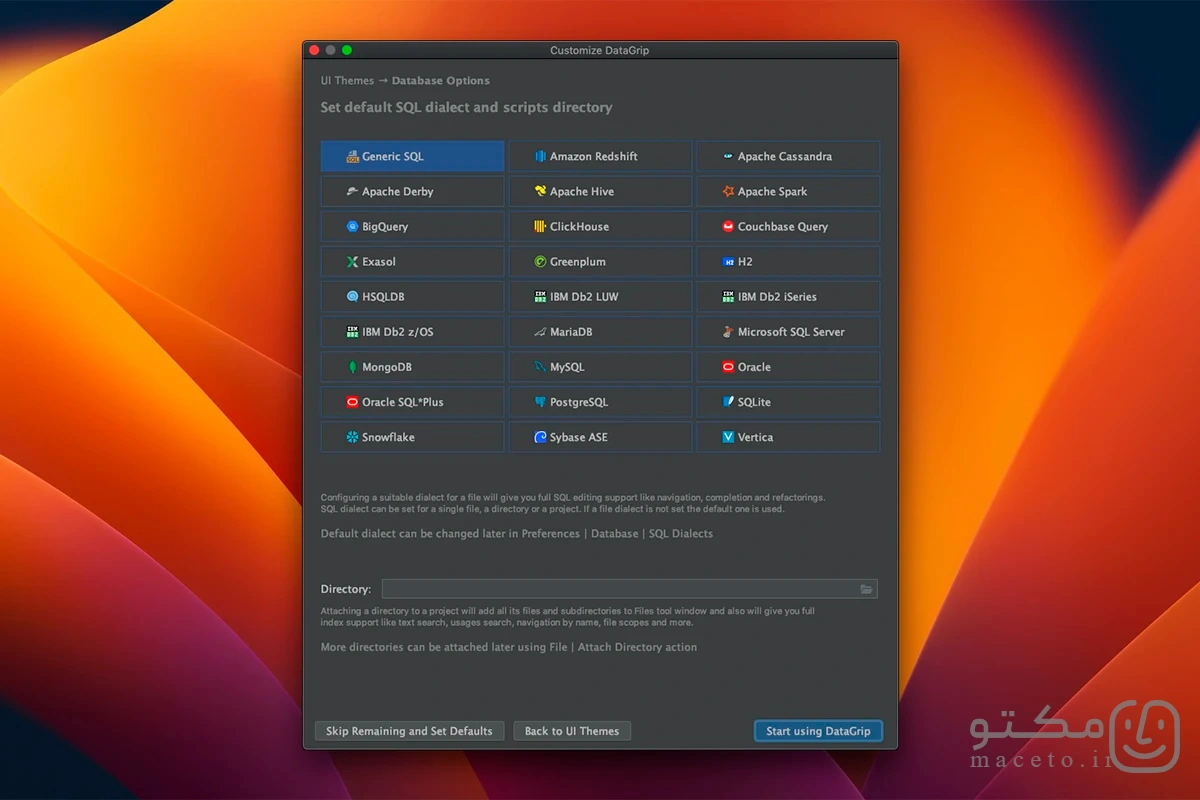Screen dimensions: 1200x800
Task: Focus the Directory path input field
Action: (x=629, y=589)
